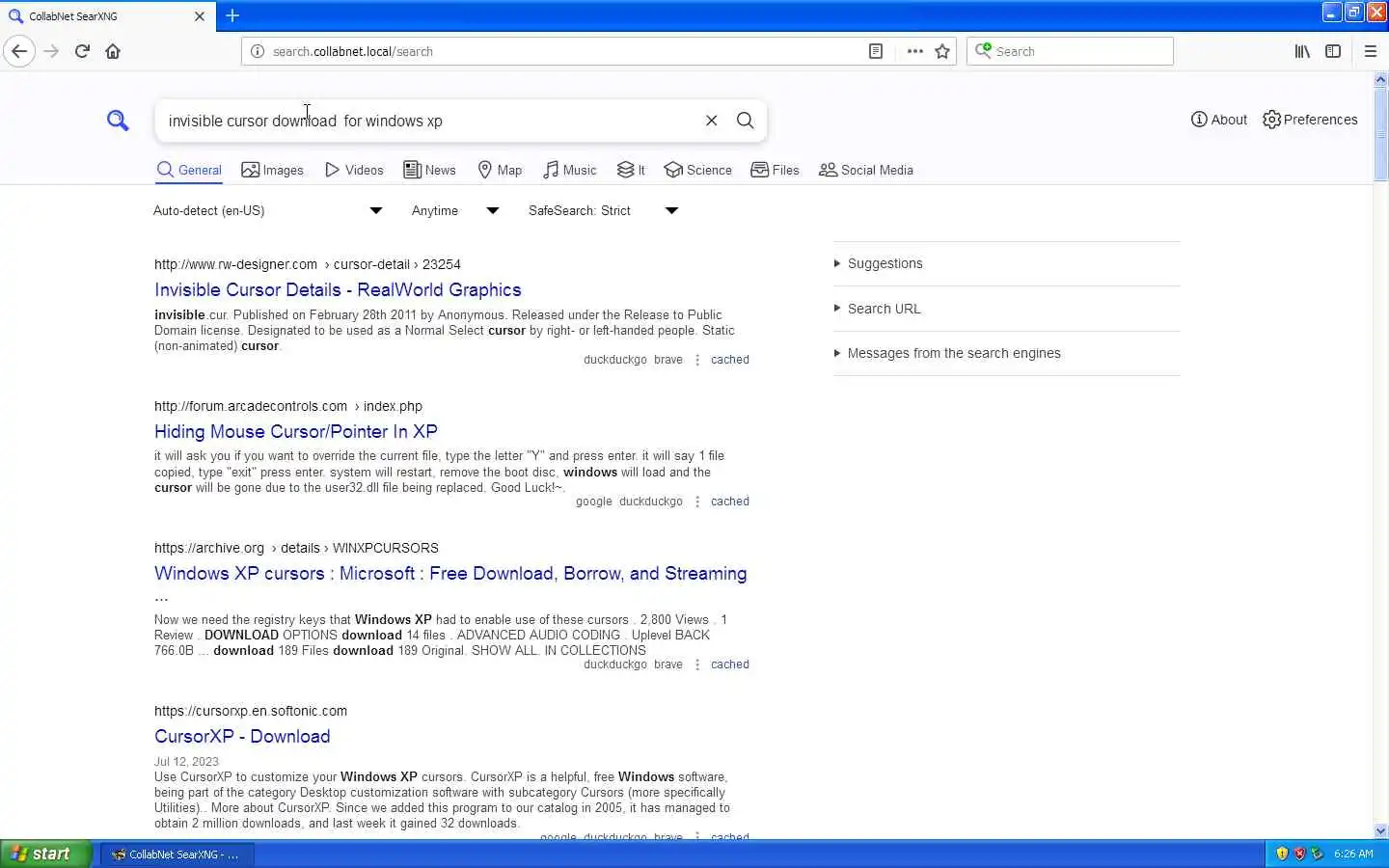
Task: Switch to the Music tab
Action: [569, 170]
